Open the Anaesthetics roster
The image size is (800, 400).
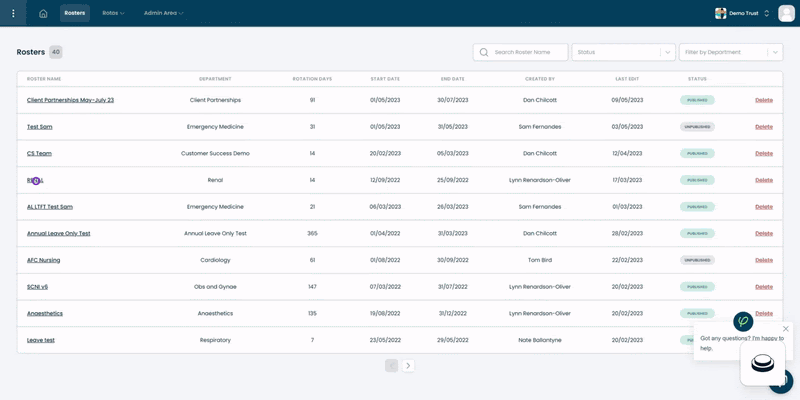(x=45, y=313)
